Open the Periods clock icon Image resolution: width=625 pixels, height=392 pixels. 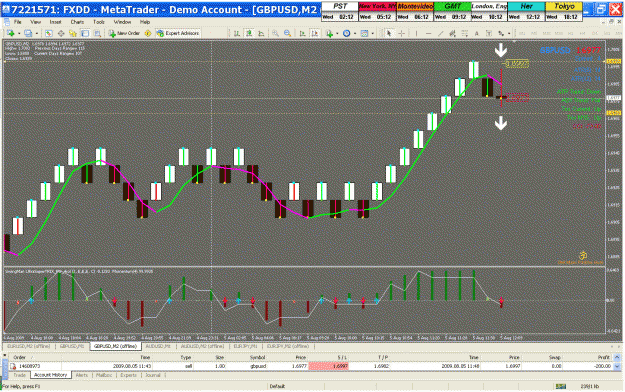point(346,33)
